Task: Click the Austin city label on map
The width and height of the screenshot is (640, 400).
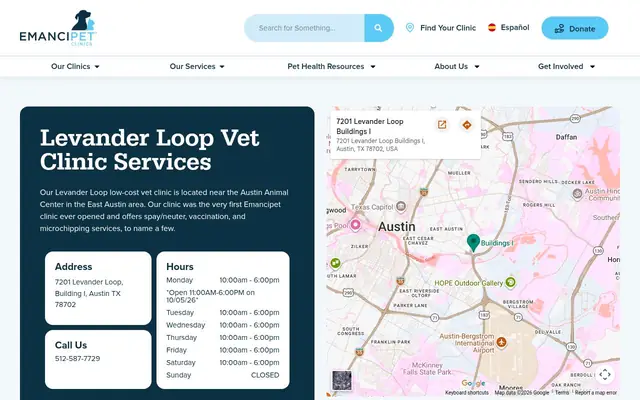Action: 396,227
